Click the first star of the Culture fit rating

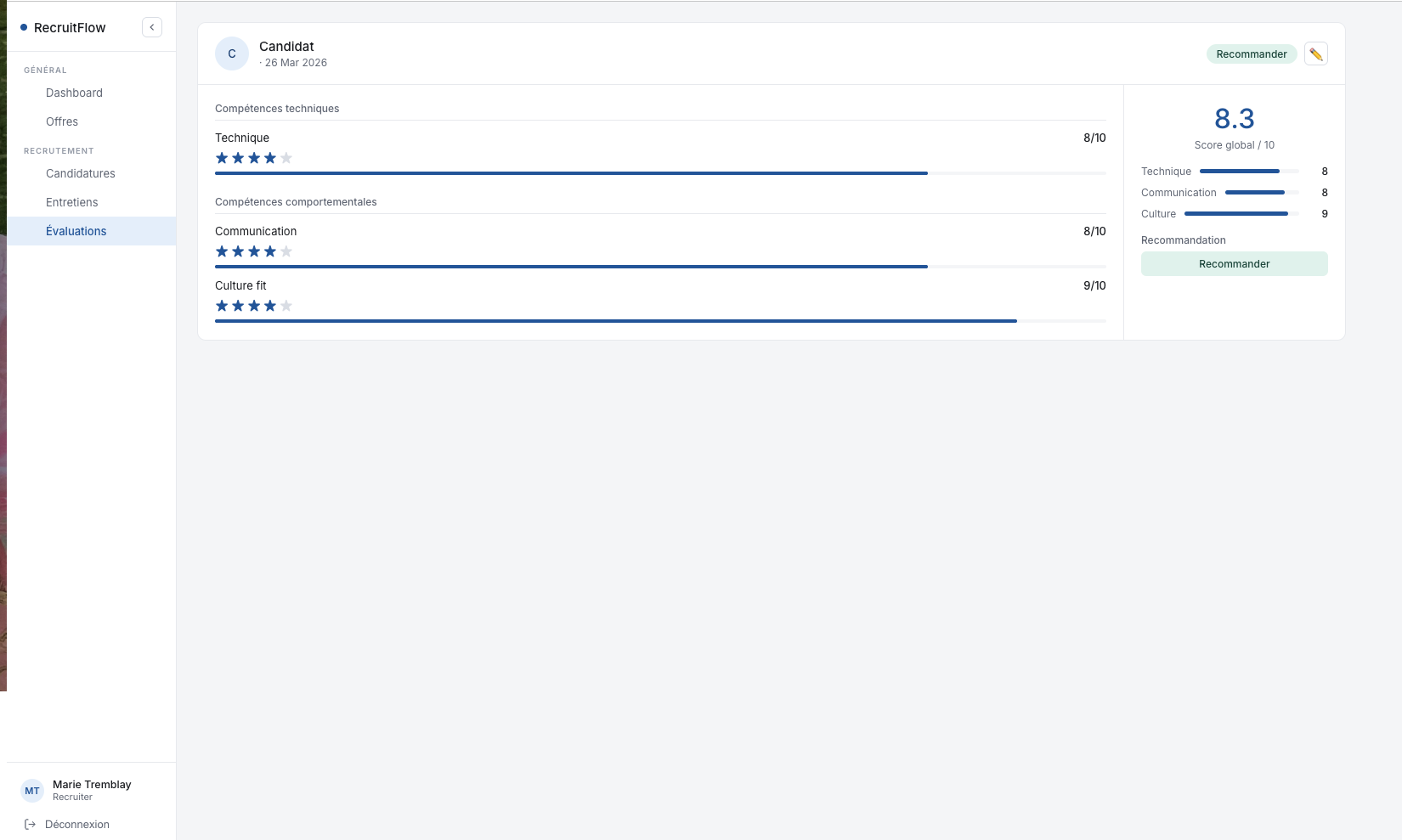(x=222, y=305)
